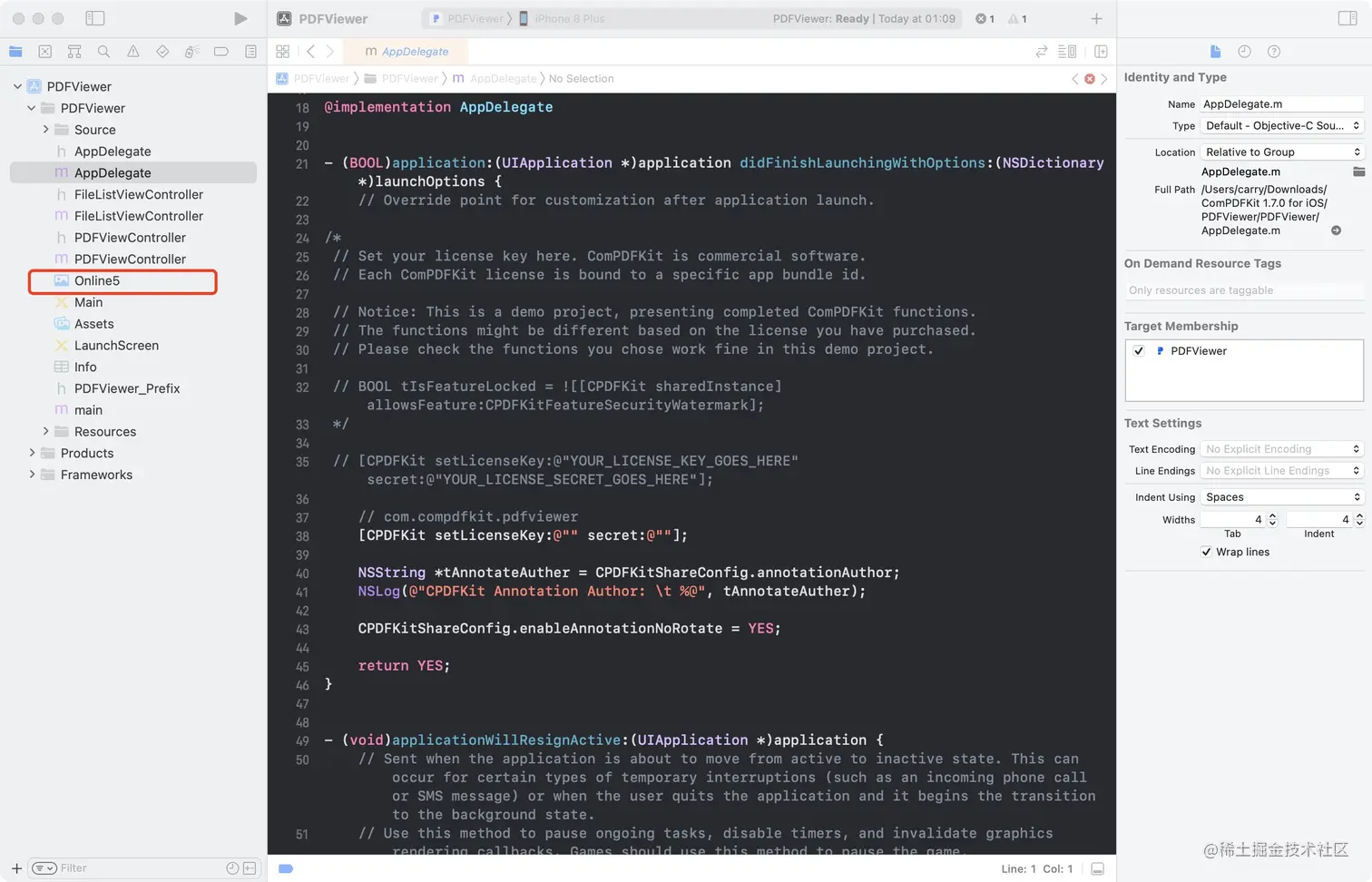
Task: Choose file location with folder icon
Action: (x=1358, y=171)
